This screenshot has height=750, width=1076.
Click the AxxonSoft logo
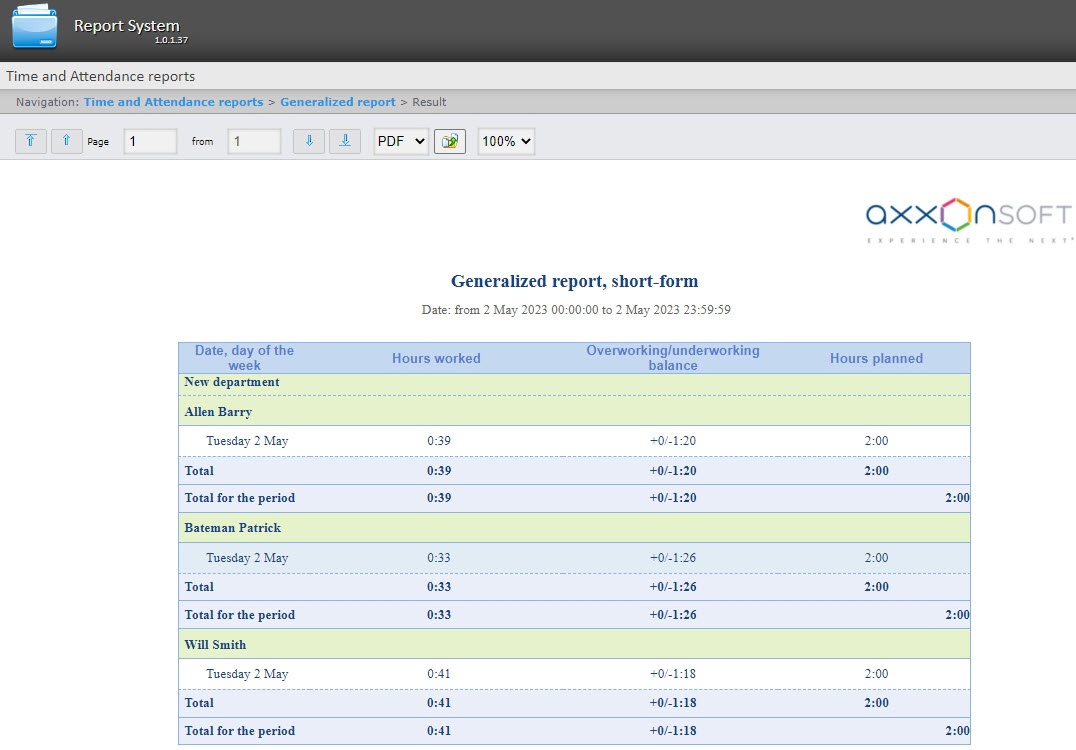coord(968,221)
